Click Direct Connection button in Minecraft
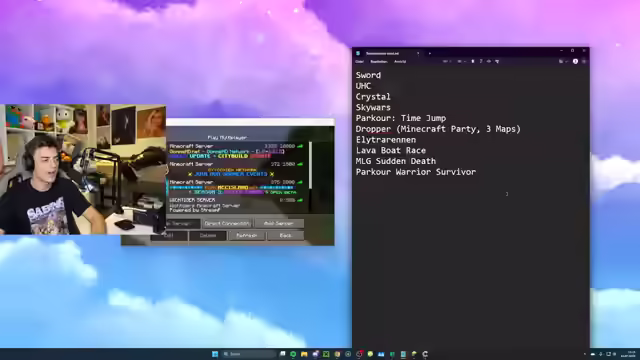The height and width of the screenshot is (360, 640). coord(227,223)
